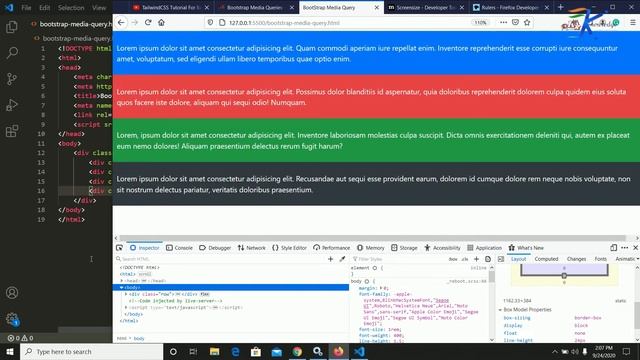
Task: Bookmark this page with the star icon
Action: tap(527, 22)
